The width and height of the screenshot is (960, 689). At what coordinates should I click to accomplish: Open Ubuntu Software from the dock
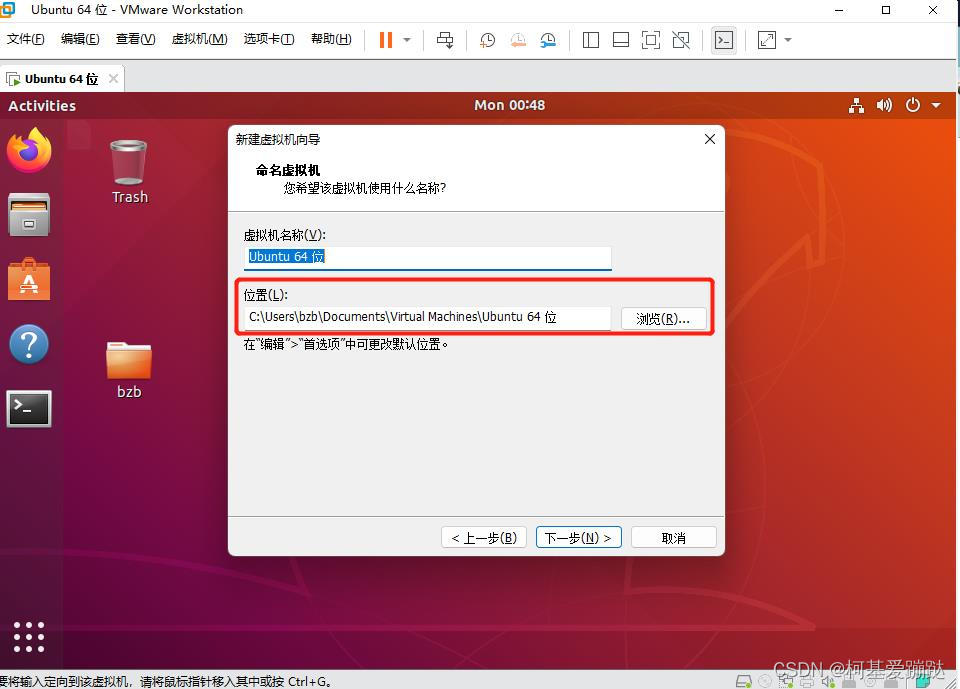29,280
